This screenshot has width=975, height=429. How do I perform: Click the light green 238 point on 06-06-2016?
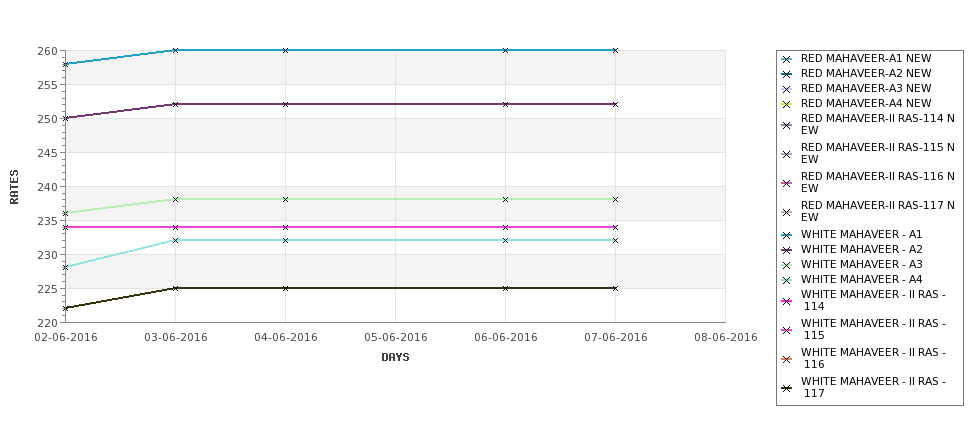(506, 199)
